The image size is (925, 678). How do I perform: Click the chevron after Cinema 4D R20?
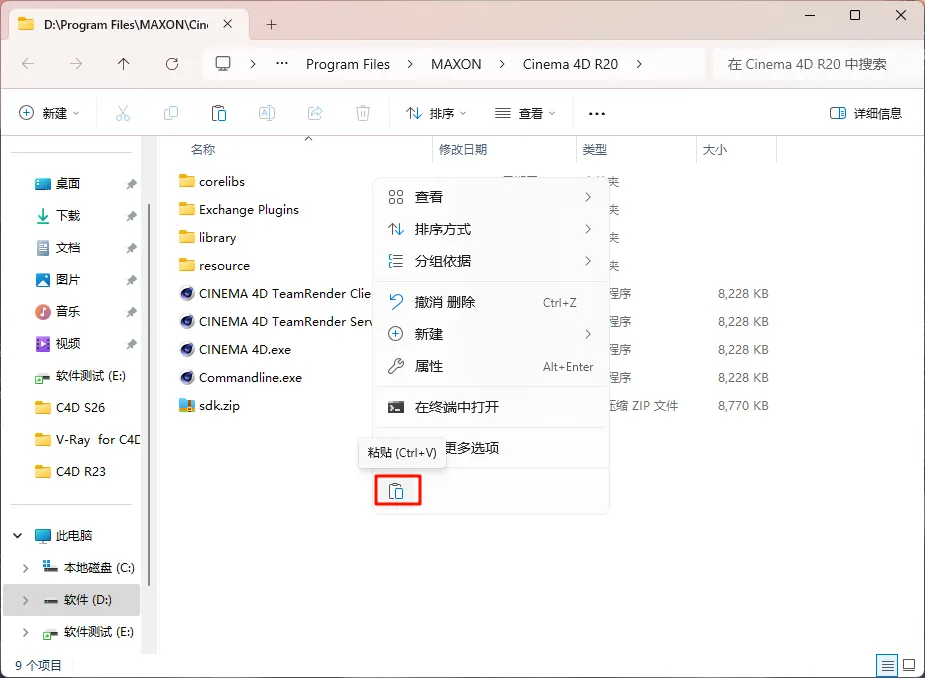click(639, 64)
